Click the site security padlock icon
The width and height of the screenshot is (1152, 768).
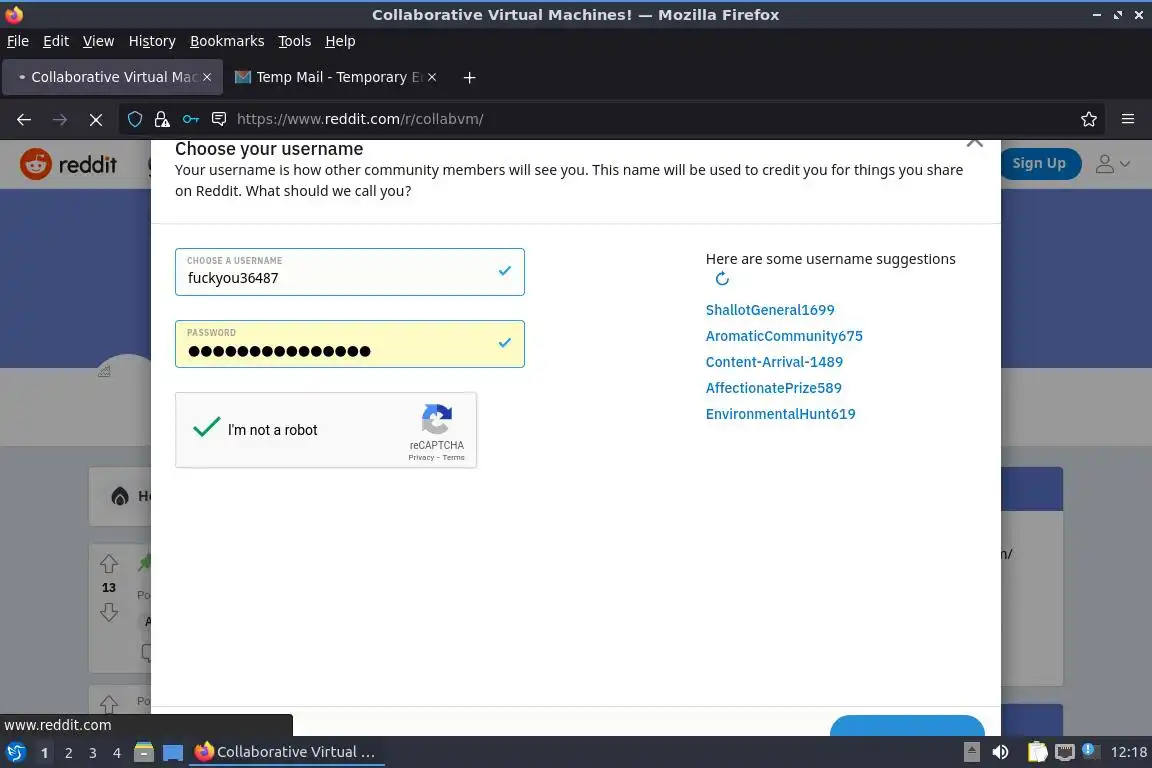click(x=162, y=119)
